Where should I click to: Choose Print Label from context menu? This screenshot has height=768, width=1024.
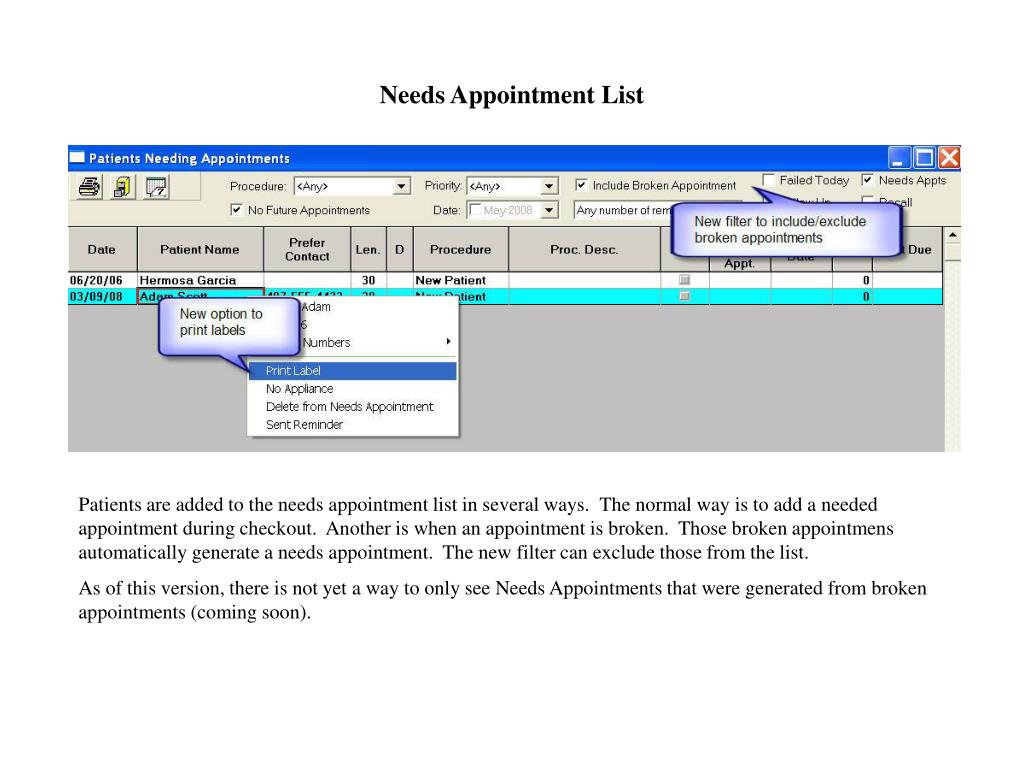pyautogui.click(x=353, y=371)
